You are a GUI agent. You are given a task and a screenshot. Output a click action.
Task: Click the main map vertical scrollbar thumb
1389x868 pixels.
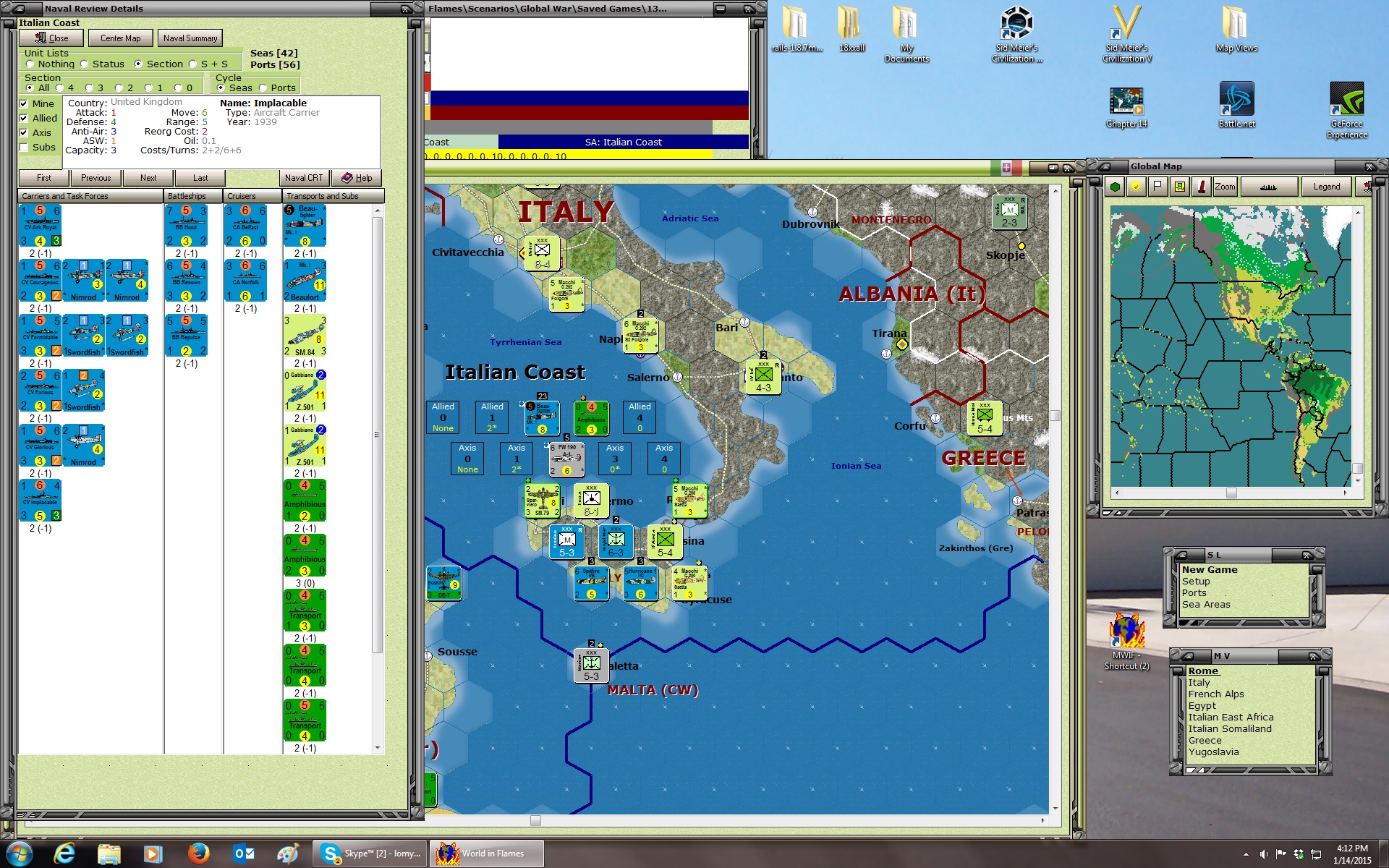coord(1055,415)
